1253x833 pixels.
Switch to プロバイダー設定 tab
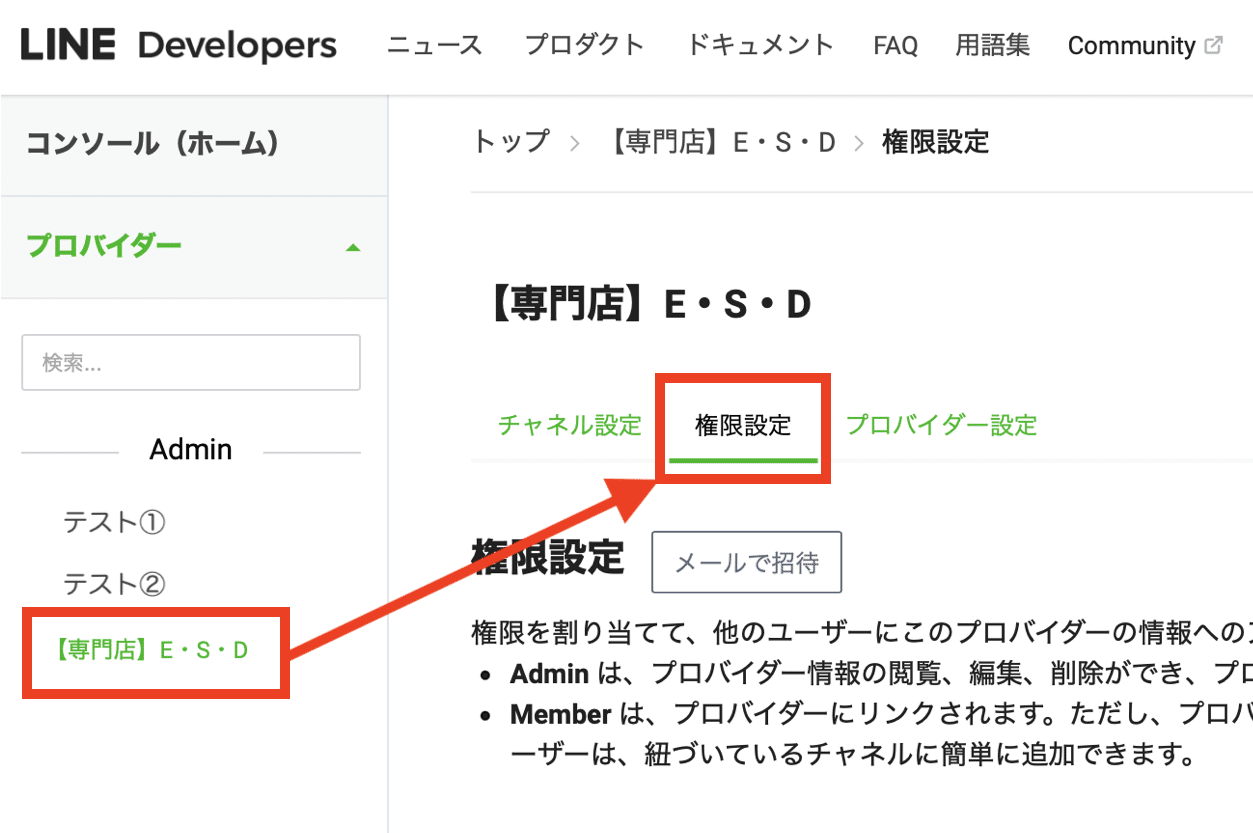939,425
